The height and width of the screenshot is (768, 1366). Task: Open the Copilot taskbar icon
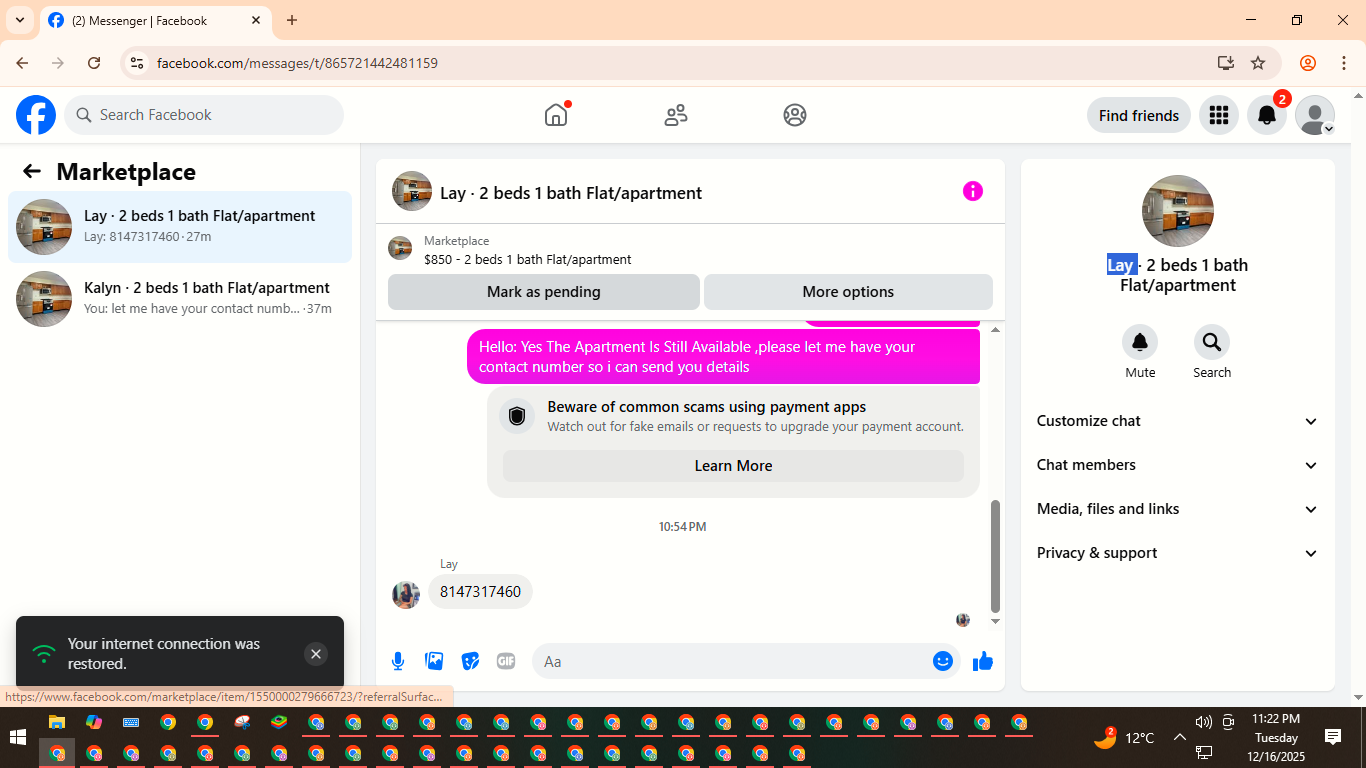pyautogui.click(x=94, y=723)
